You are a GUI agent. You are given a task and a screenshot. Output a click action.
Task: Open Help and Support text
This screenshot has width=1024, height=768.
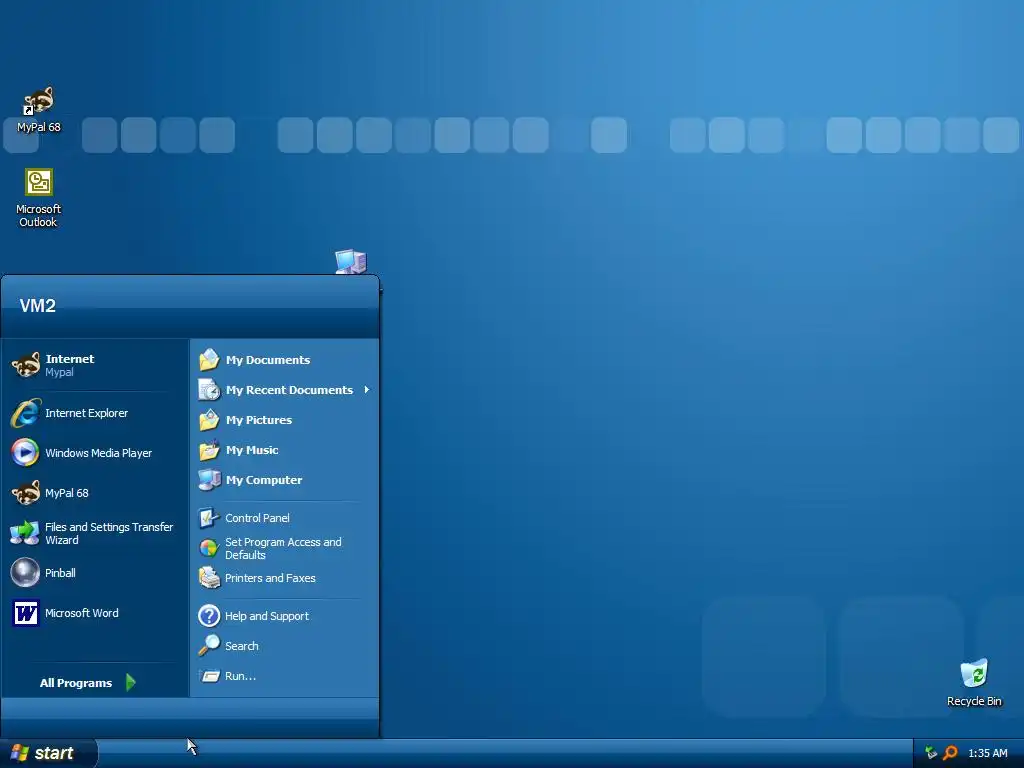pos(267,616)
